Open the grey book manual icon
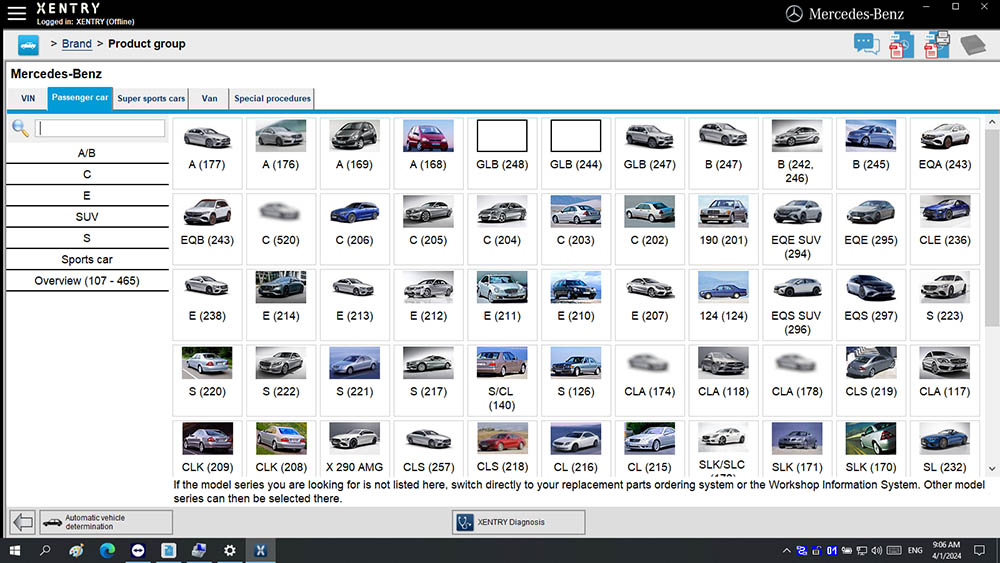Viewport: 1000px width, 563px height. pos(973,45)
